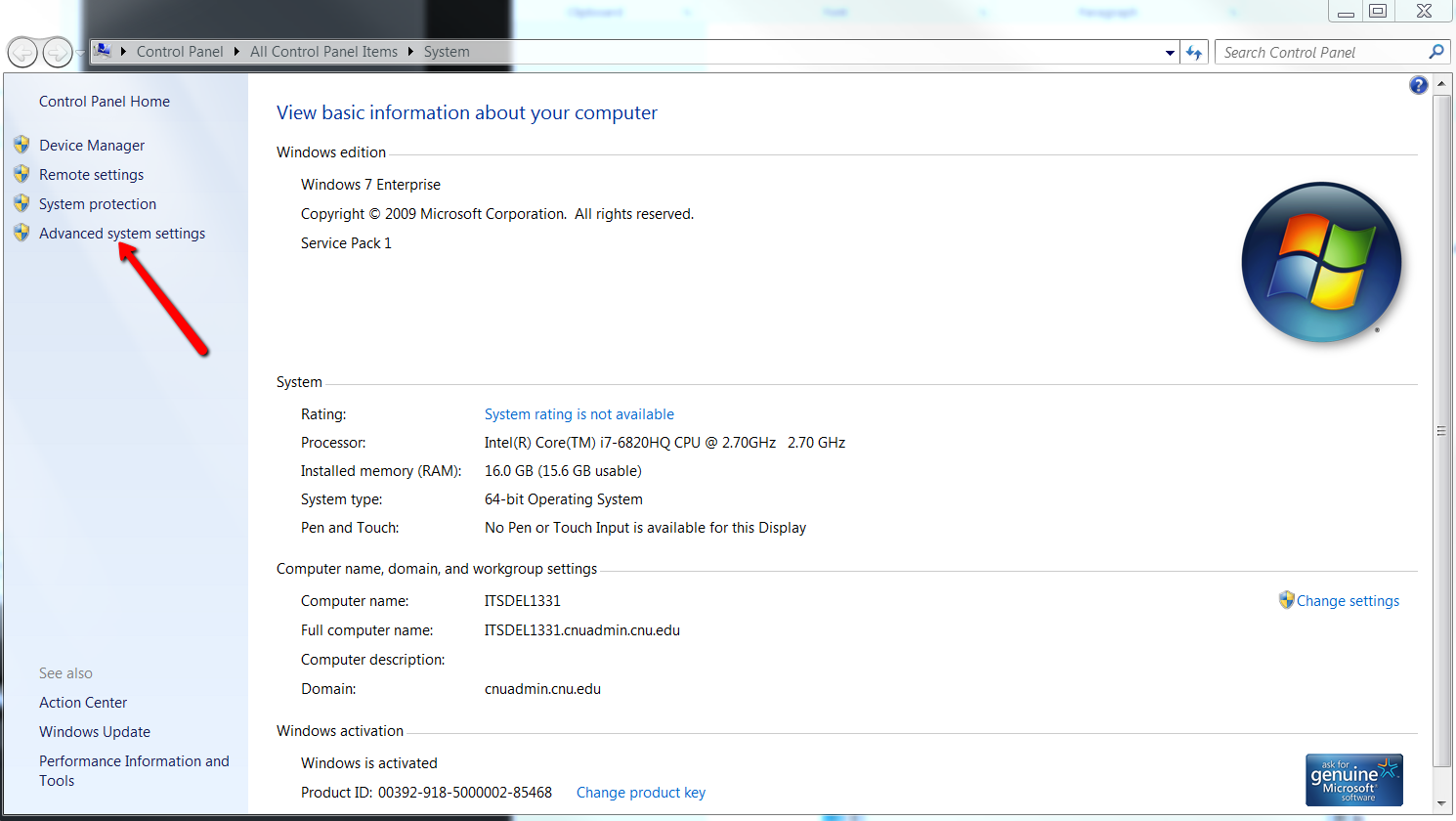This screenshot has width=1456, height=821.
Task: Click the Product ID 00392-918-5000002-85468 text
Action: pos(426,793)
